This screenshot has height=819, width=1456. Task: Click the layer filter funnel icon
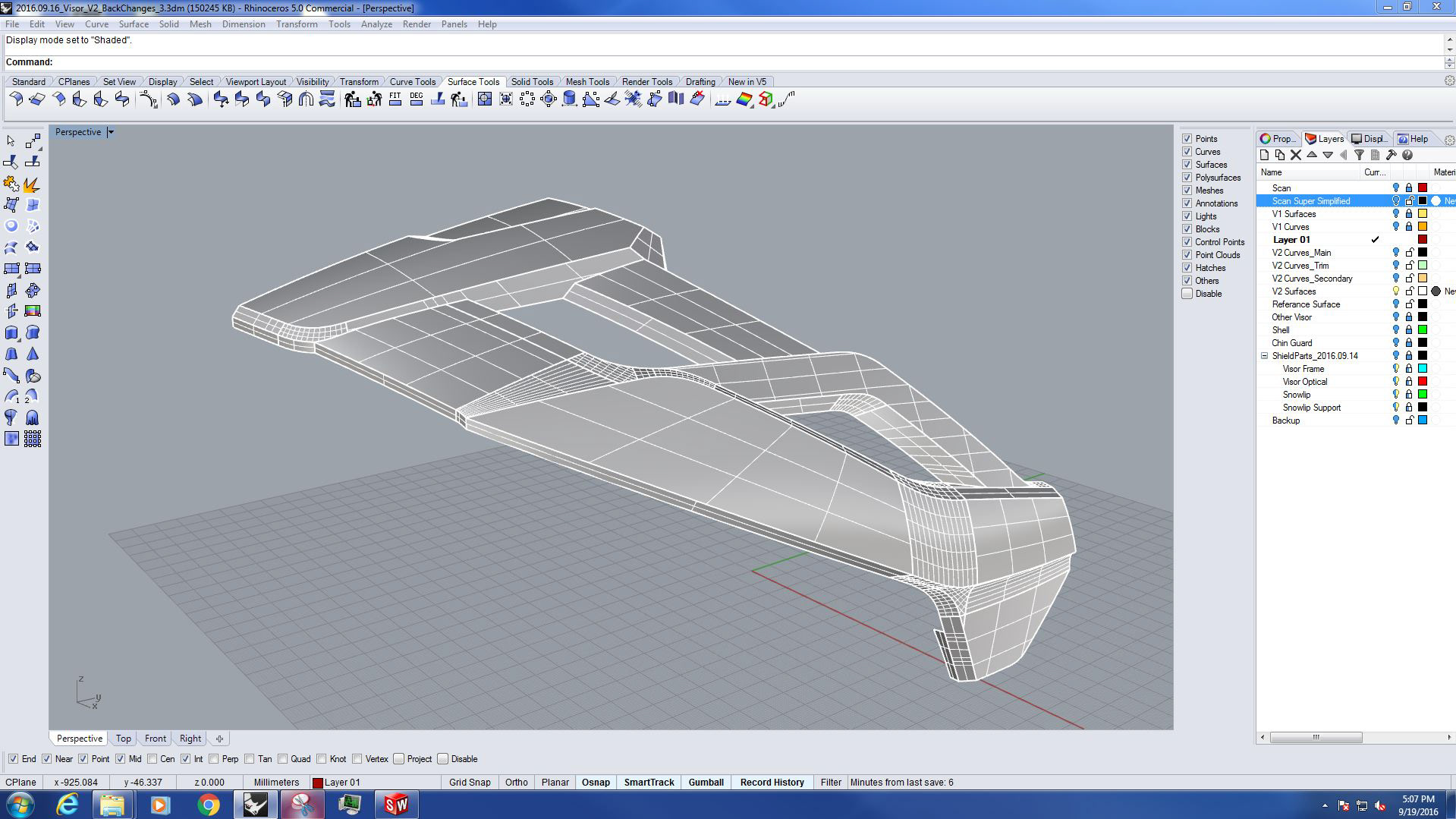point(1359,155)
